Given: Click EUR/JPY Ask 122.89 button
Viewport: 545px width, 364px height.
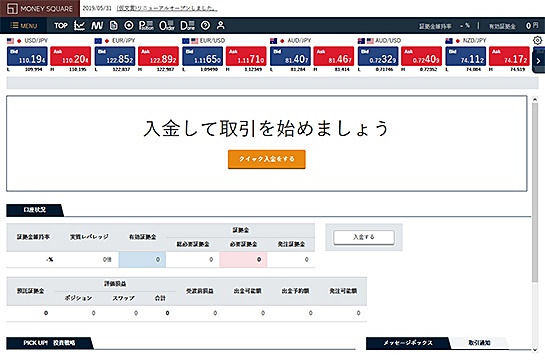Looking at the screenshot, I should pos(158,56).
